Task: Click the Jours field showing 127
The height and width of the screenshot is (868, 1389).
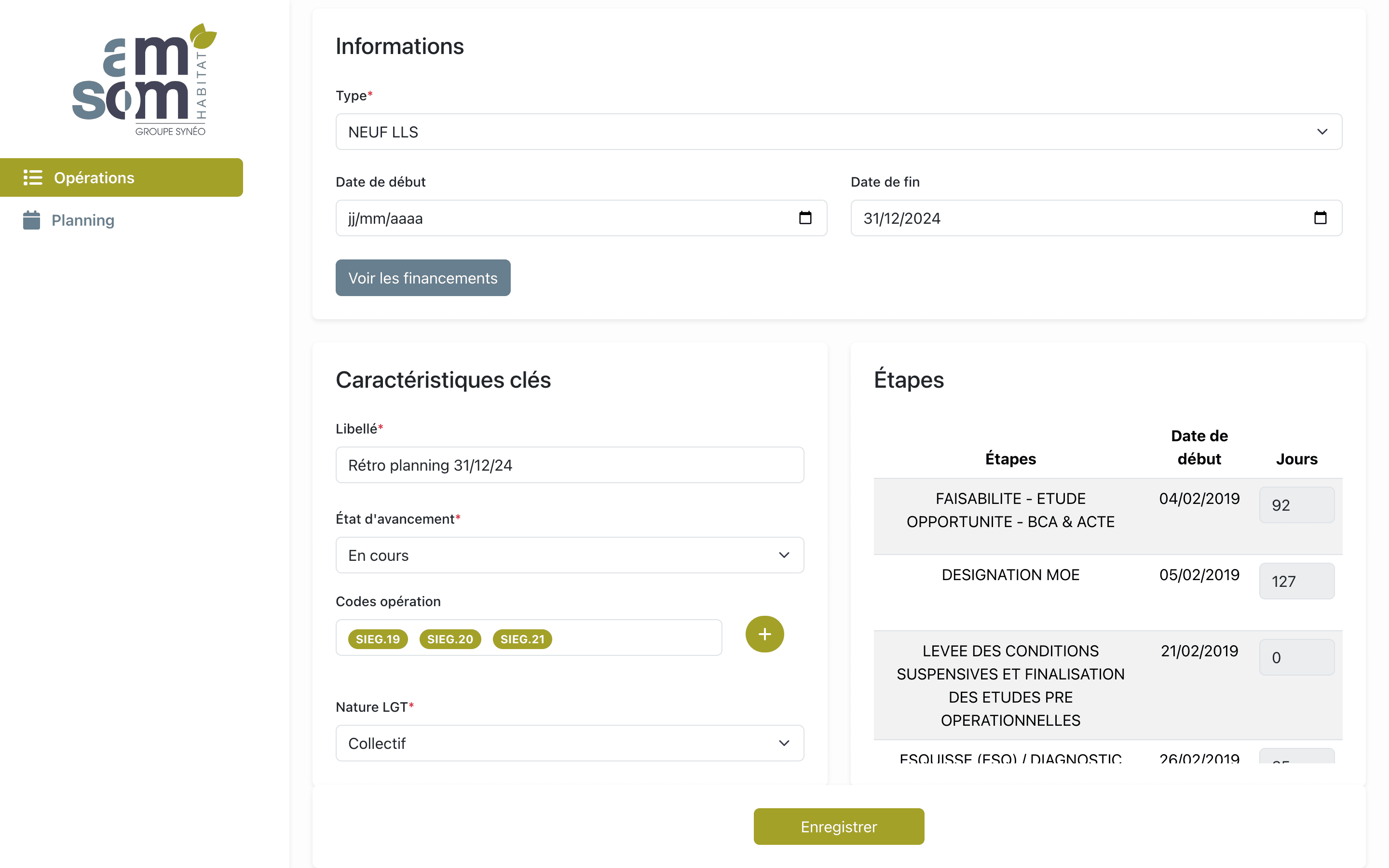Action: [x=1296, y=581]
